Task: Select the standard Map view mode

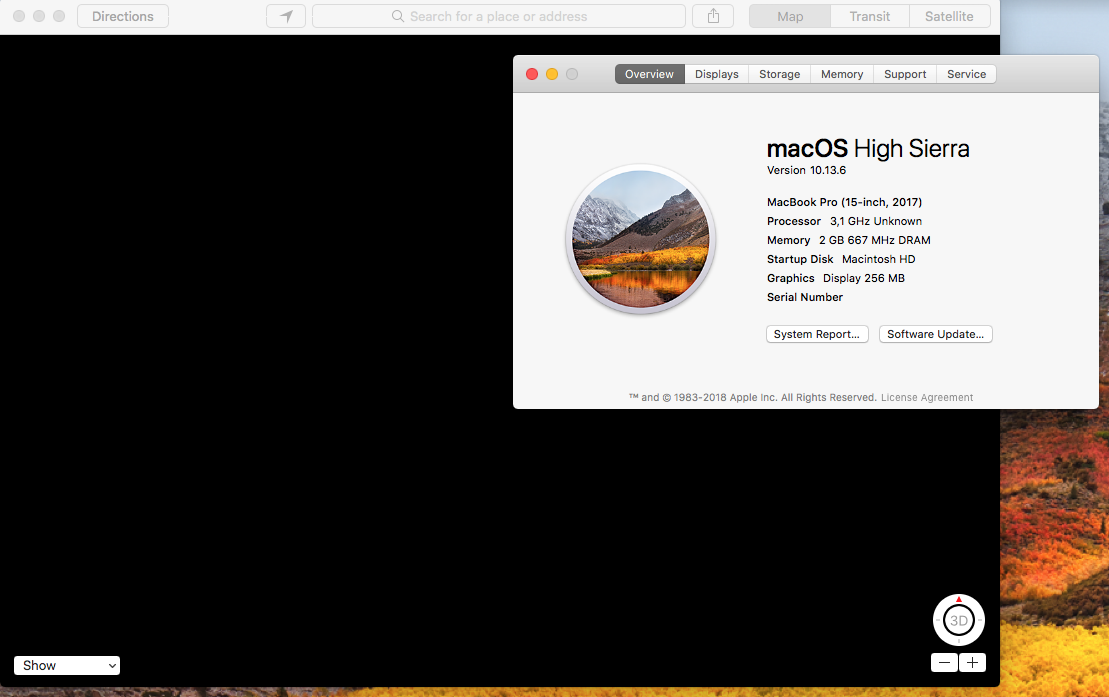Action: tap(790, 16)
